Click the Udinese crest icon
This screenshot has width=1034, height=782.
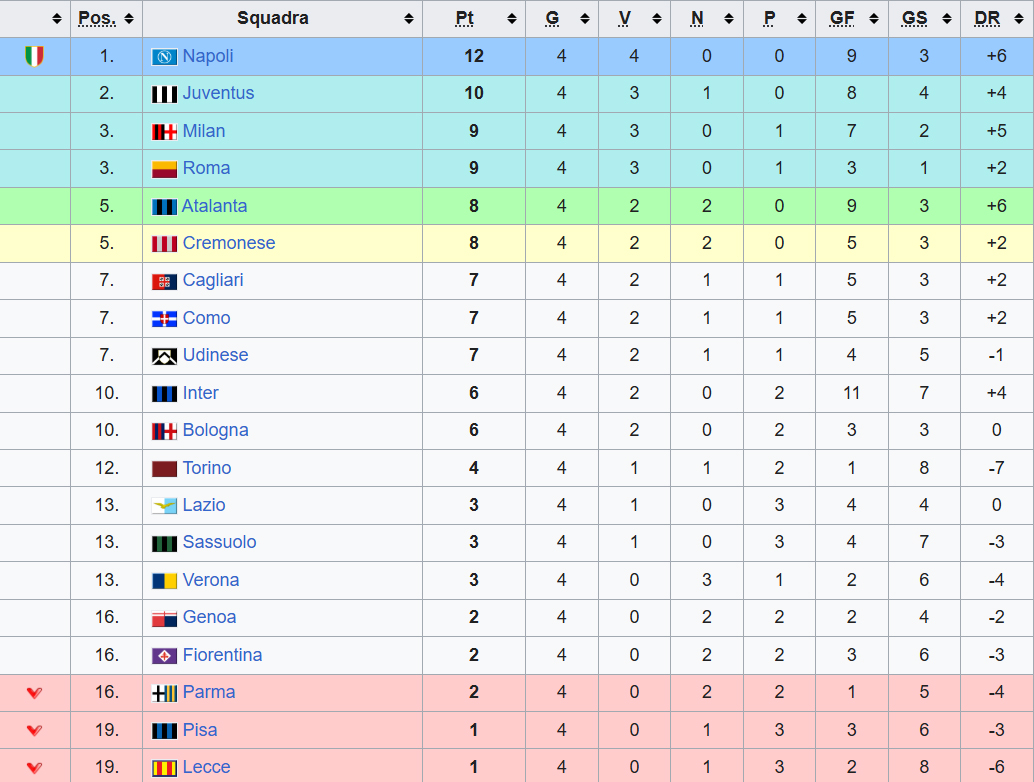(x=164, y=356)
